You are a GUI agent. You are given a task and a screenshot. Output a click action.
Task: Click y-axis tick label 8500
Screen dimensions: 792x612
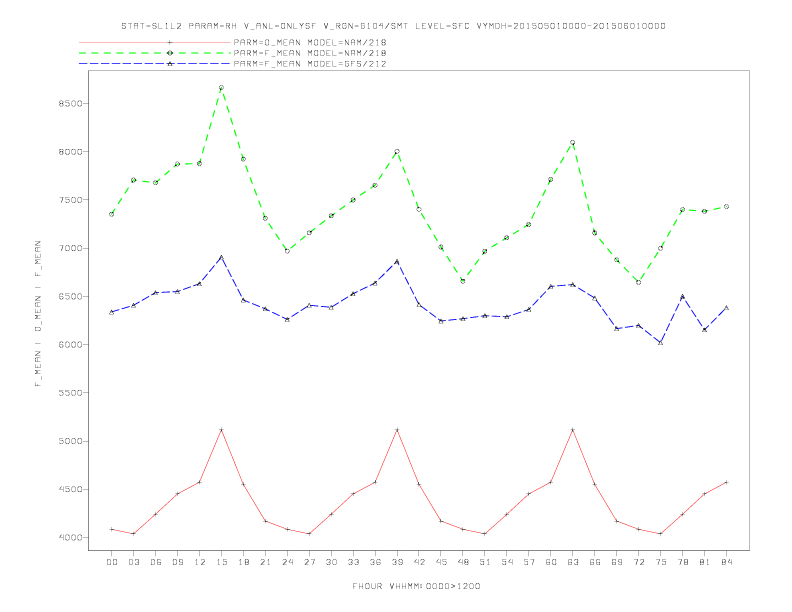coord(70,104)
